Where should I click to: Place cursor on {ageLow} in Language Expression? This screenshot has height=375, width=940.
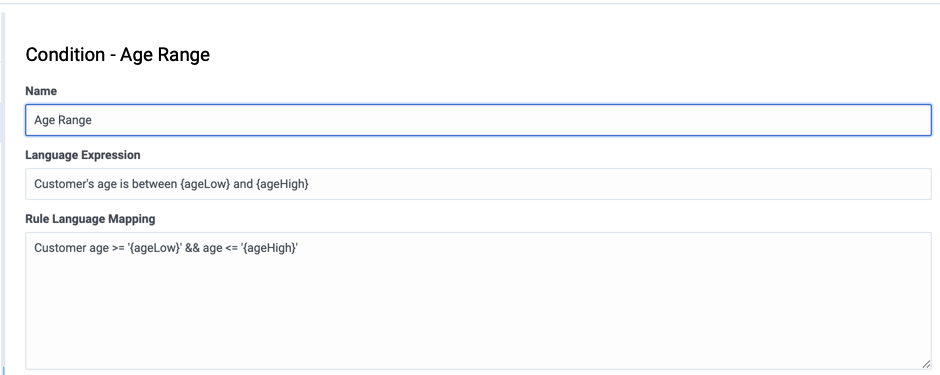205,185
